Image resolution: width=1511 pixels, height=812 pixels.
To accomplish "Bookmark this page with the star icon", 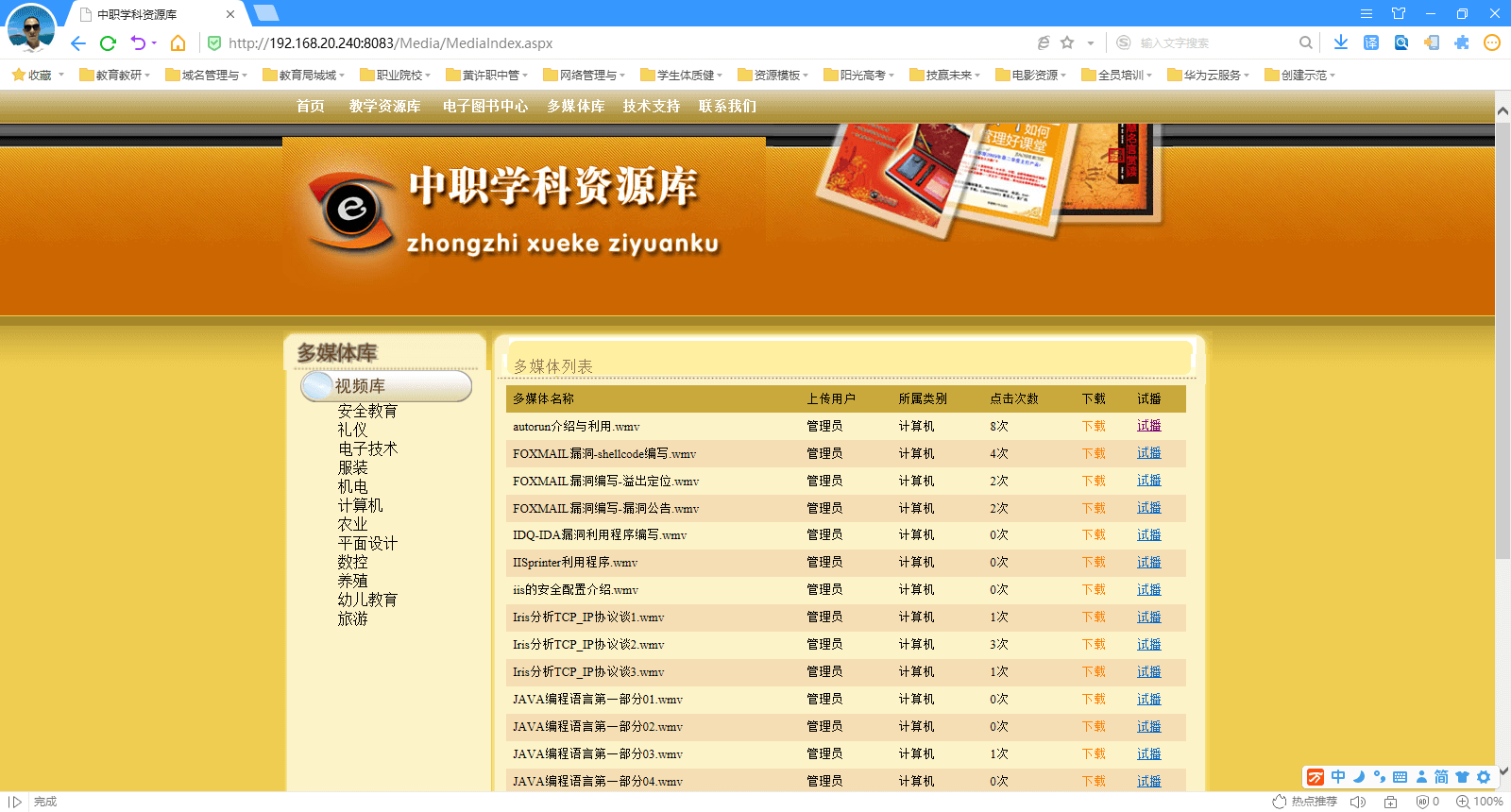I will point(1067,42).
